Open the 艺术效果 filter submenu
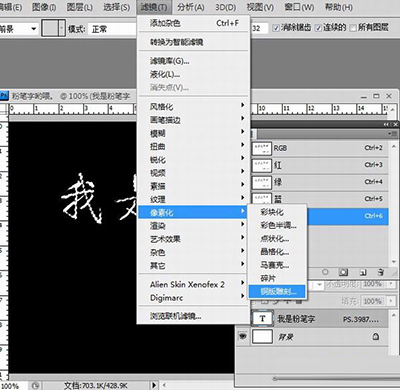This screenshot has height=390, width=400. pyautogui.click(x=193, y=239)
